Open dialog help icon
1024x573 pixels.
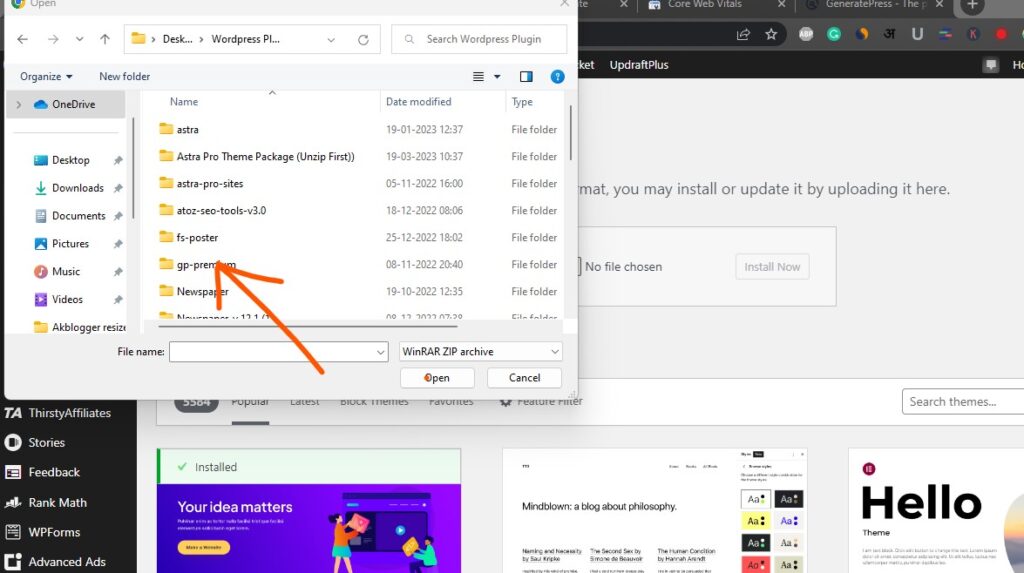(x=557, y=76)
